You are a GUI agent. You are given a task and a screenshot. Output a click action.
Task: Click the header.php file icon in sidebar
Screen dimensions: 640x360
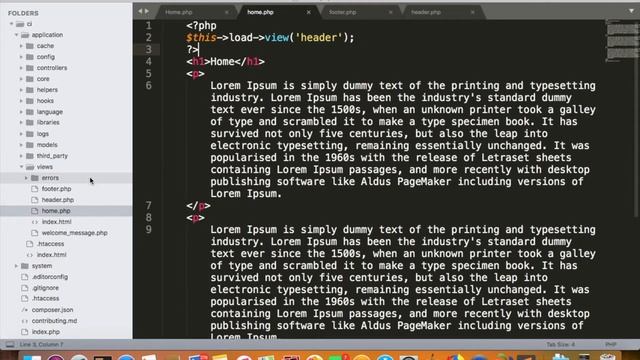click(35, 200)
